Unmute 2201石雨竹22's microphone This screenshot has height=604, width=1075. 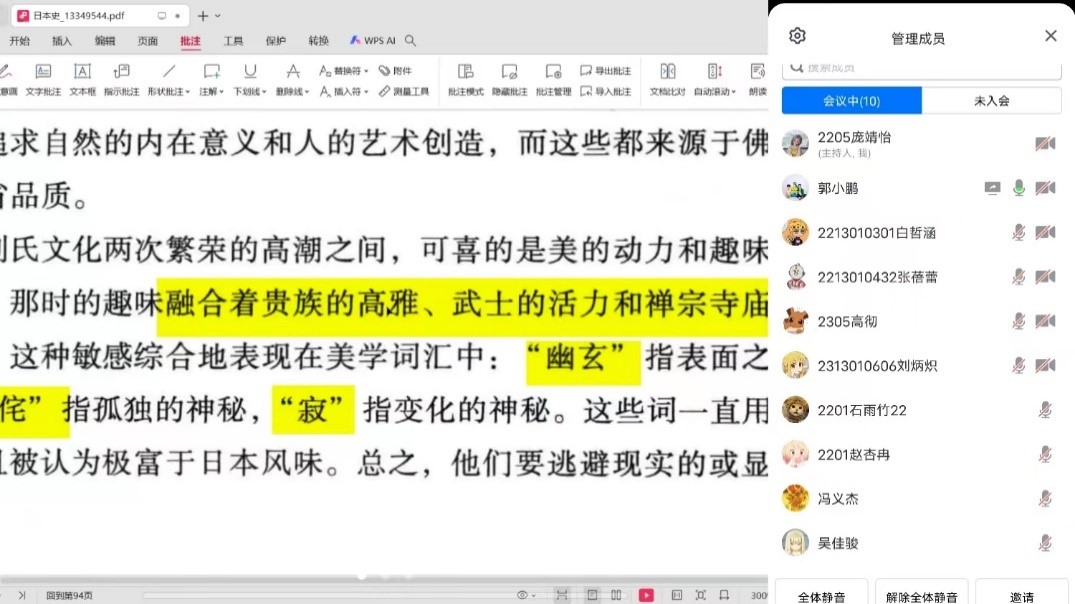pyautogui.click(x=1045, y=410)
